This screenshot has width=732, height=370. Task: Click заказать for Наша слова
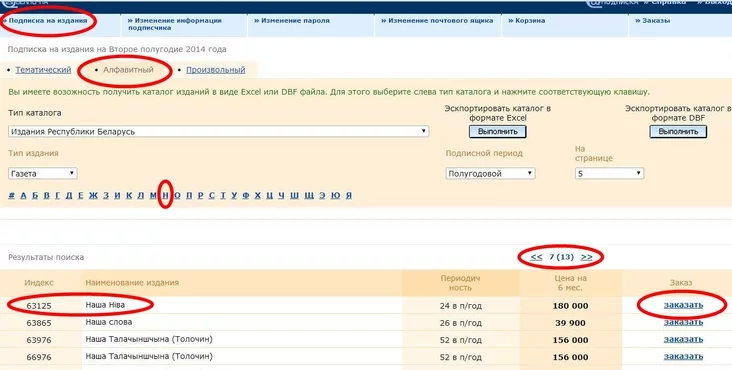pos(683,322)
